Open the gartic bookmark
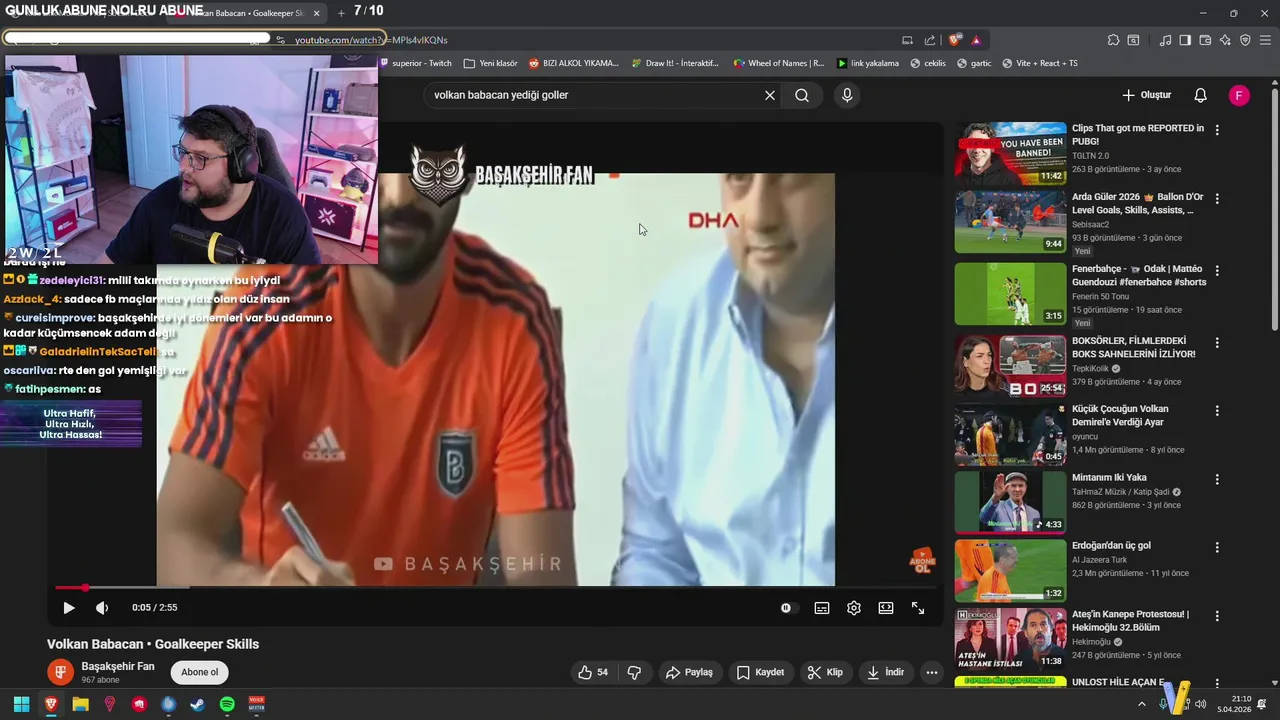1280x720 pixels. [x=975, y=63]
